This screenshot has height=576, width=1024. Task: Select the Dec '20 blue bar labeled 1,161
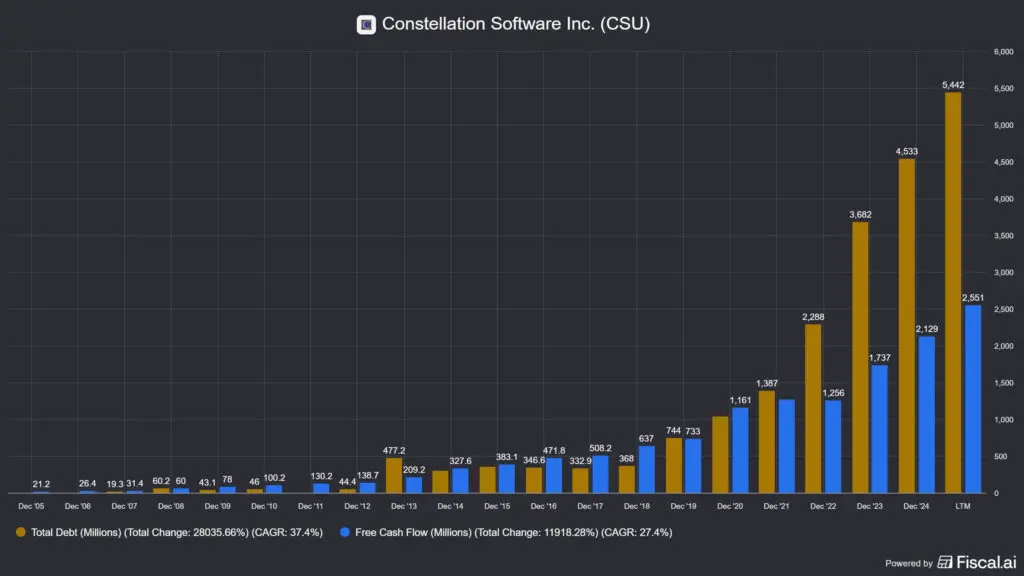(739, 450)
